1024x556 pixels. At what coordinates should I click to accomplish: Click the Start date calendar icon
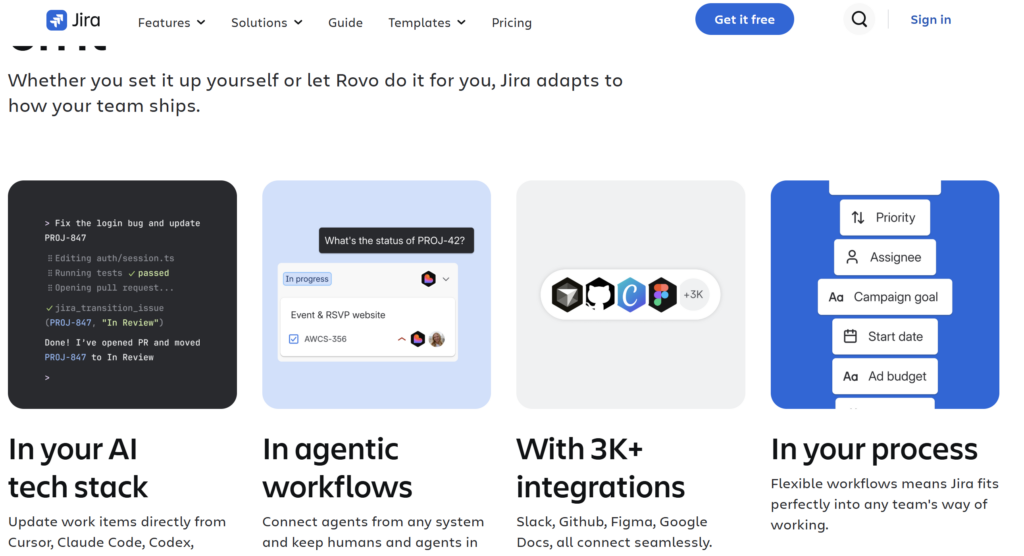(850, 336)
